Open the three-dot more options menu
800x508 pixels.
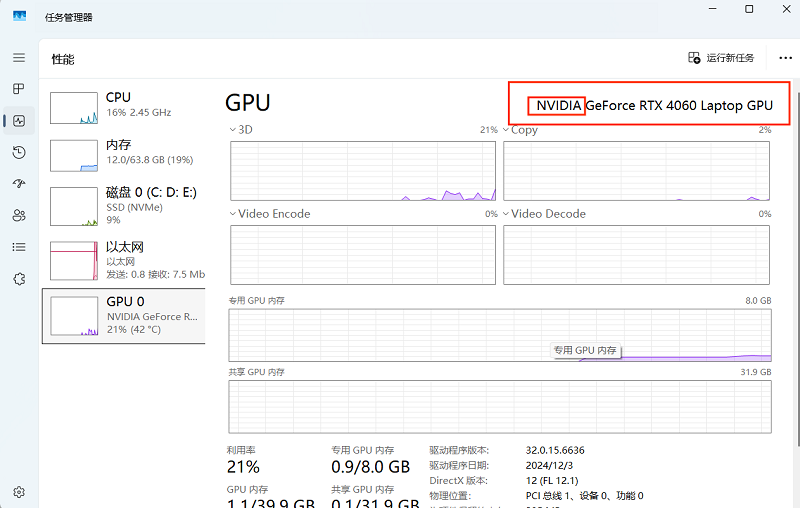pos(786,58)
